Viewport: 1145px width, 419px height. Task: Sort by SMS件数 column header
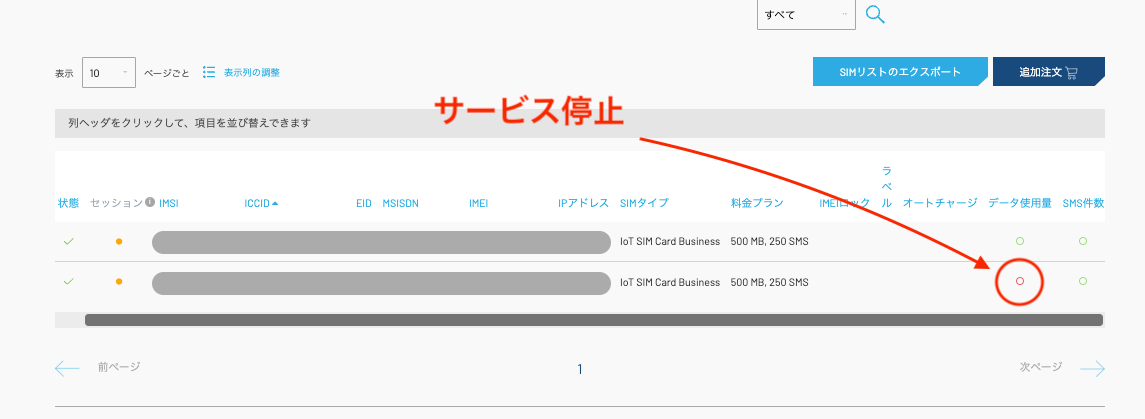pos(1083,203)
